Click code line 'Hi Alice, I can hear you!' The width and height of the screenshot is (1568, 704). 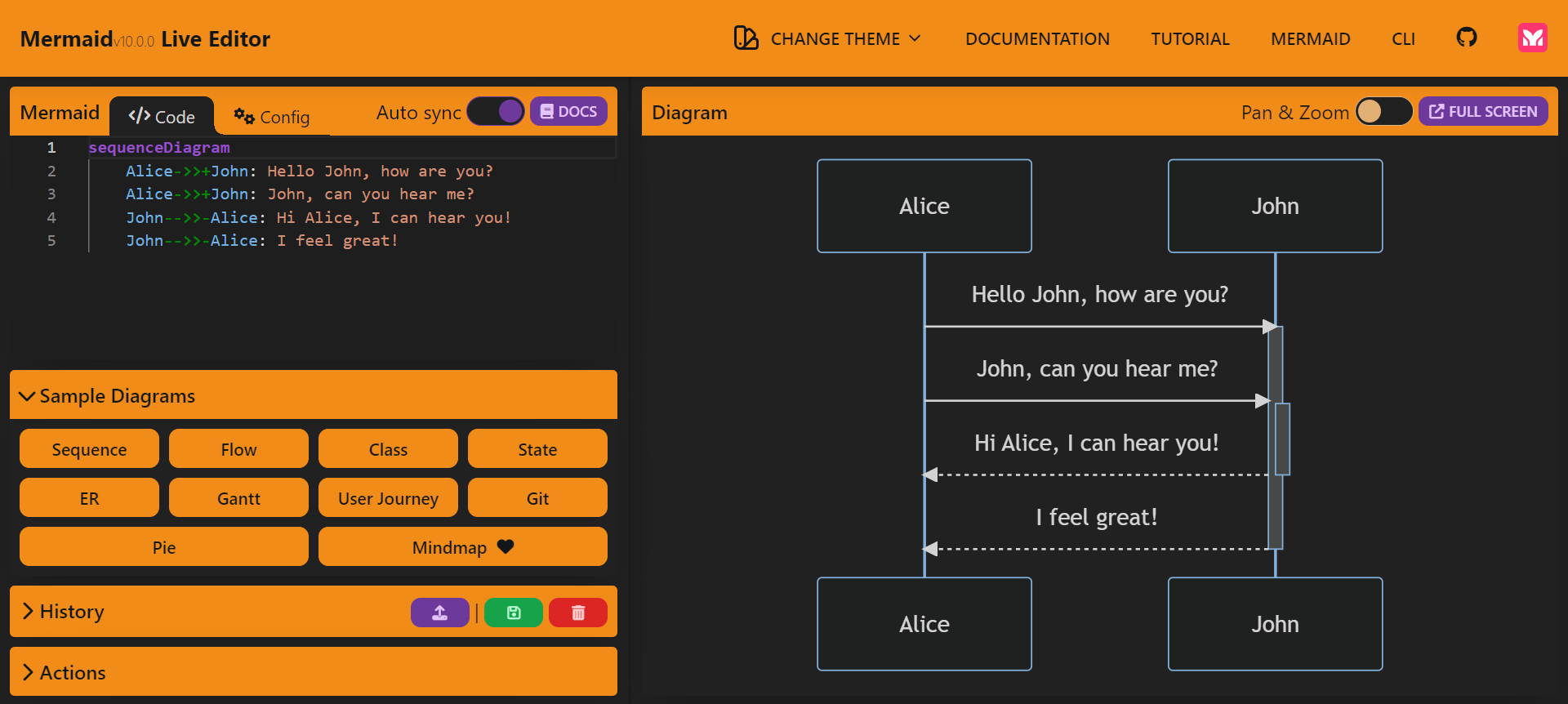pos(318,217)
